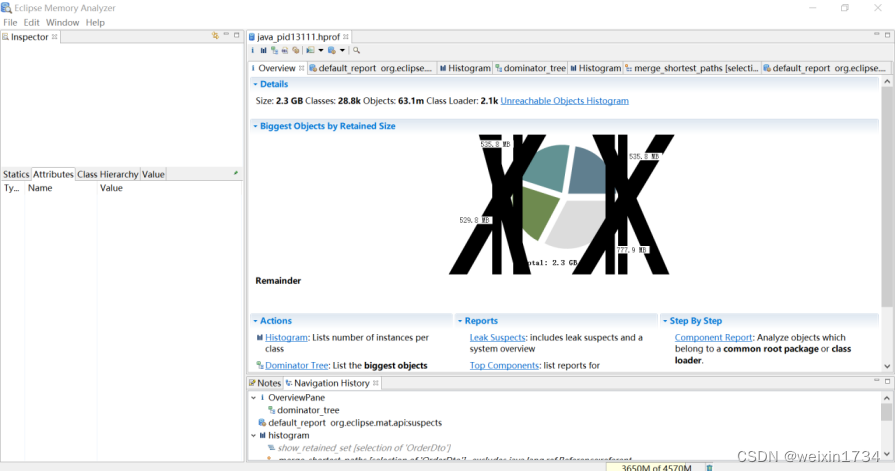
Task: Close the Overview tab
Action: point(302,68)
